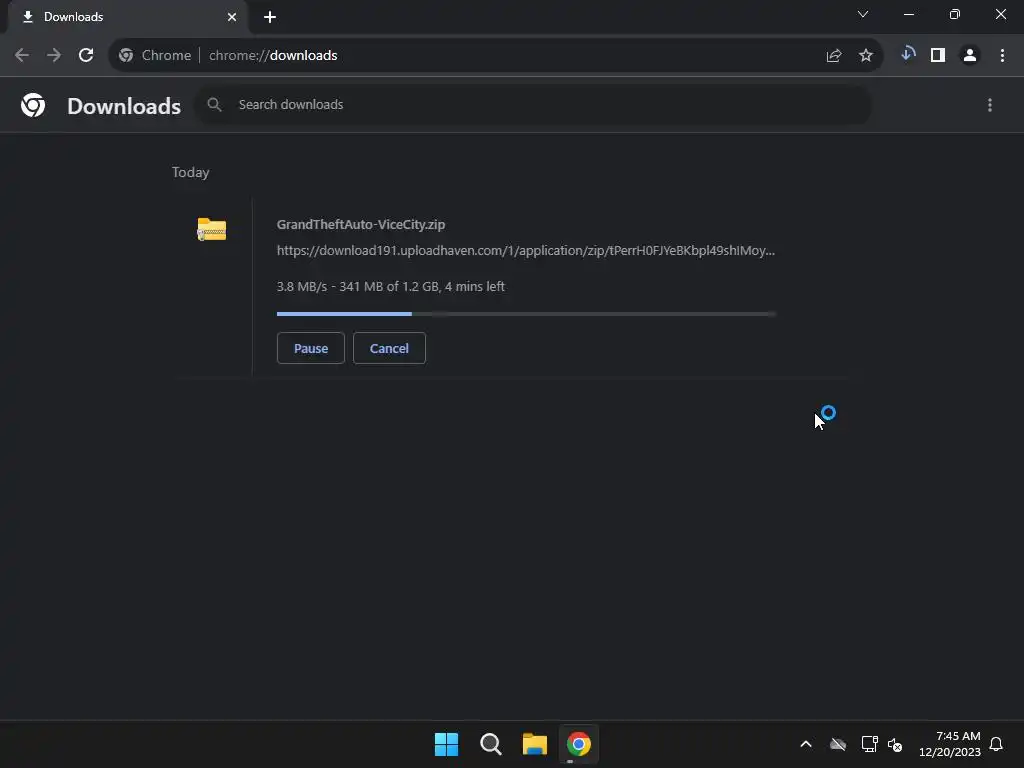Click the zip file icon of GrandTheftAuto-ViceCity
The width and height of the screenshot is (1024, 768).
(x=212, y=229)
